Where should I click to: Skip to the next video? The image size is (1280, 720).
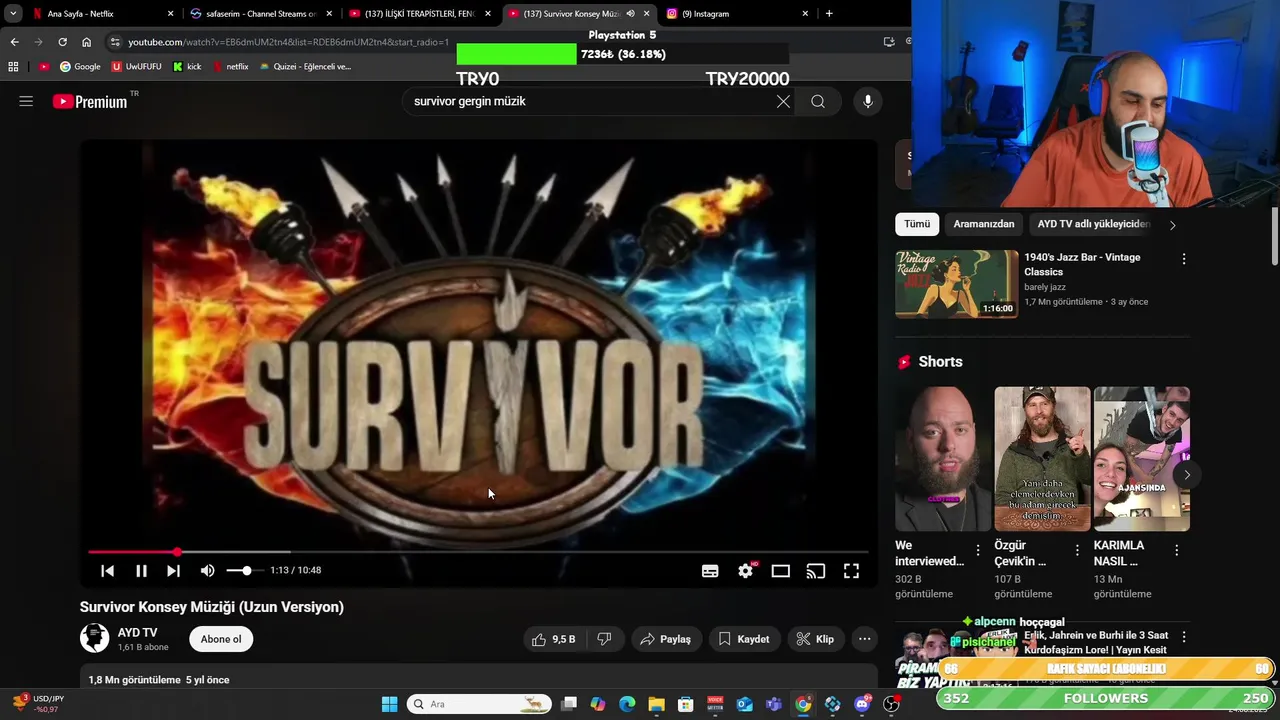pyautogui.click(x=174, y=571)
